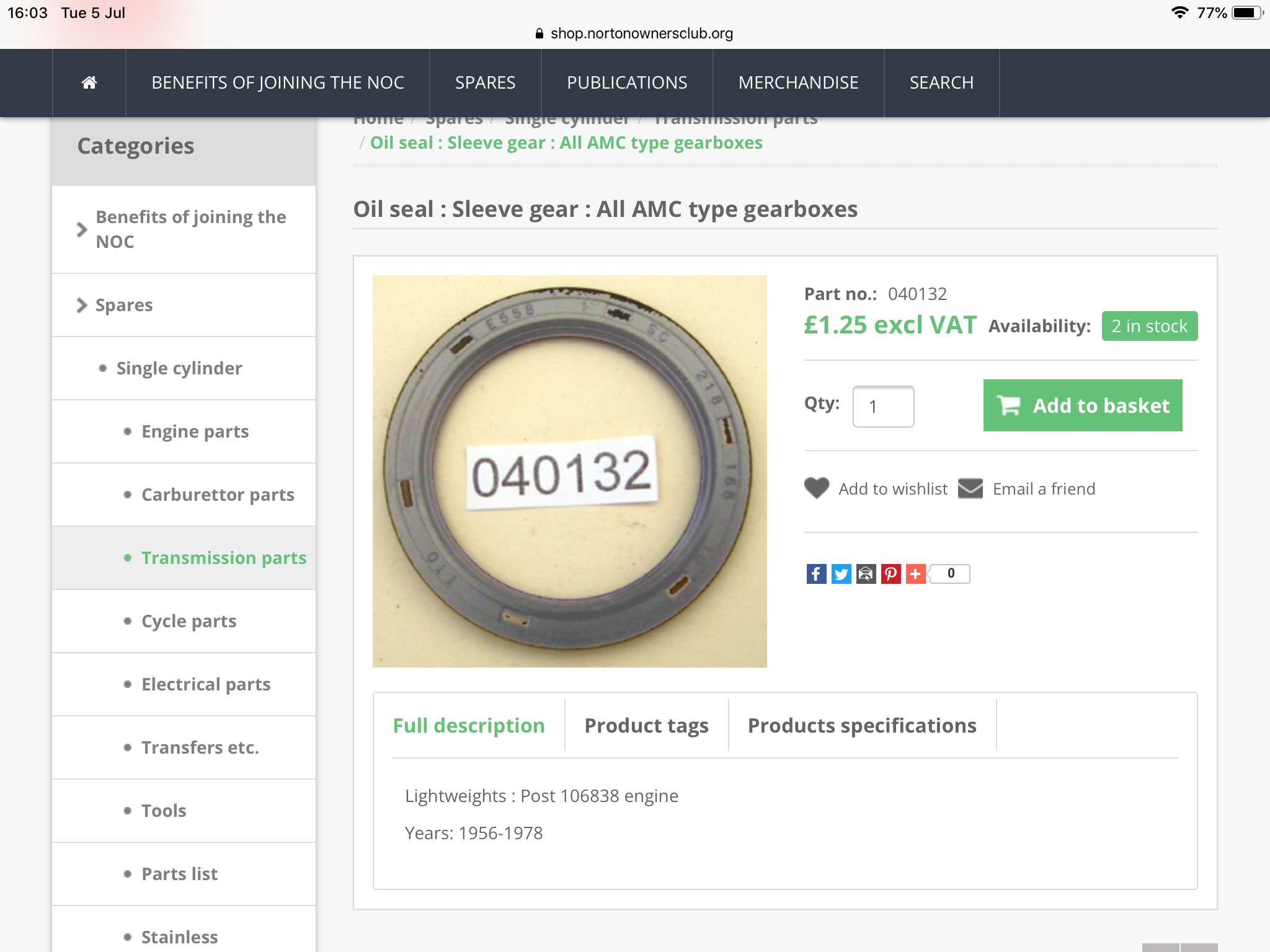Click Add to basket button

pos(1083,405)
